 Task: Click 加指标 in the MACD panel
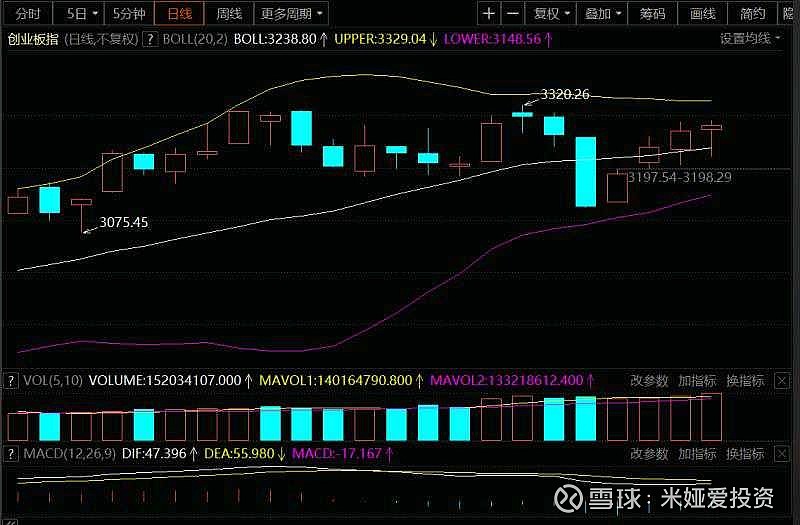click(697, 454)
